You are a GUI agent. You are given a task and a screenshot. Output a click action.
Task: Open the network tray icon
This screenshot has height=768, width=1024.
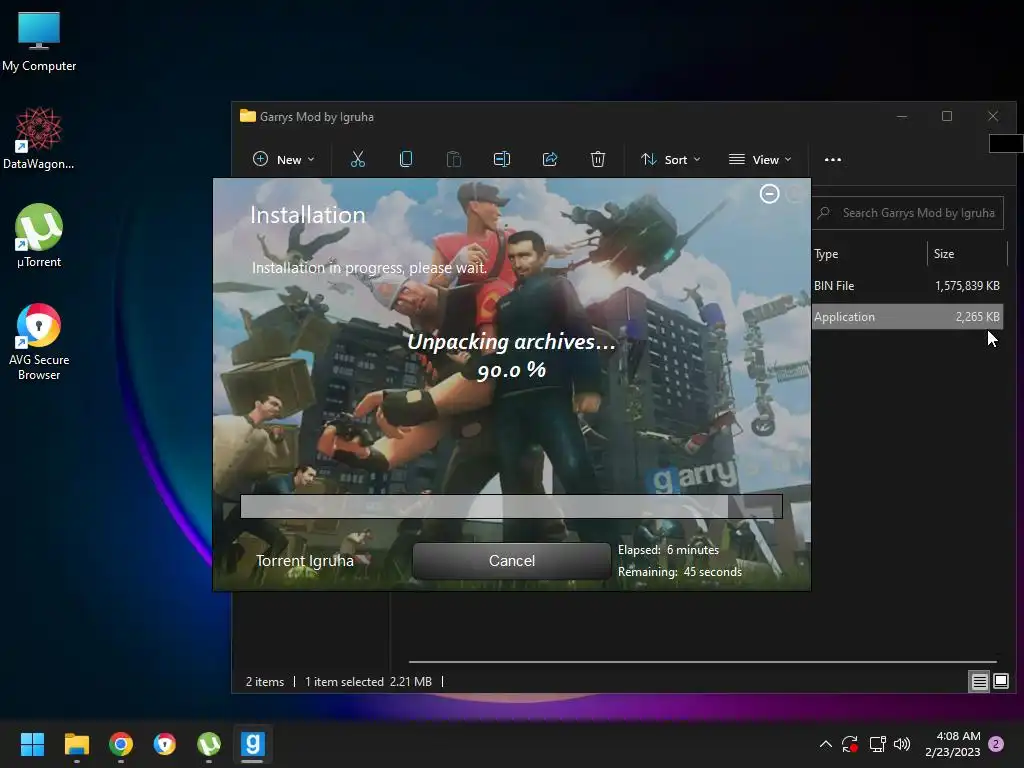(877, 744)
